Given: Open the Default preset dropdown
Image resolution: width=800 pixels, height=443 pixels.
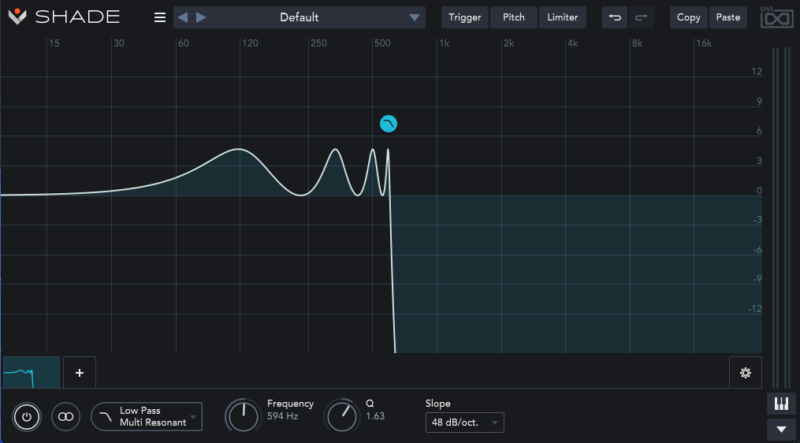Looking at the screenshot, I should (x=299, y=17).
